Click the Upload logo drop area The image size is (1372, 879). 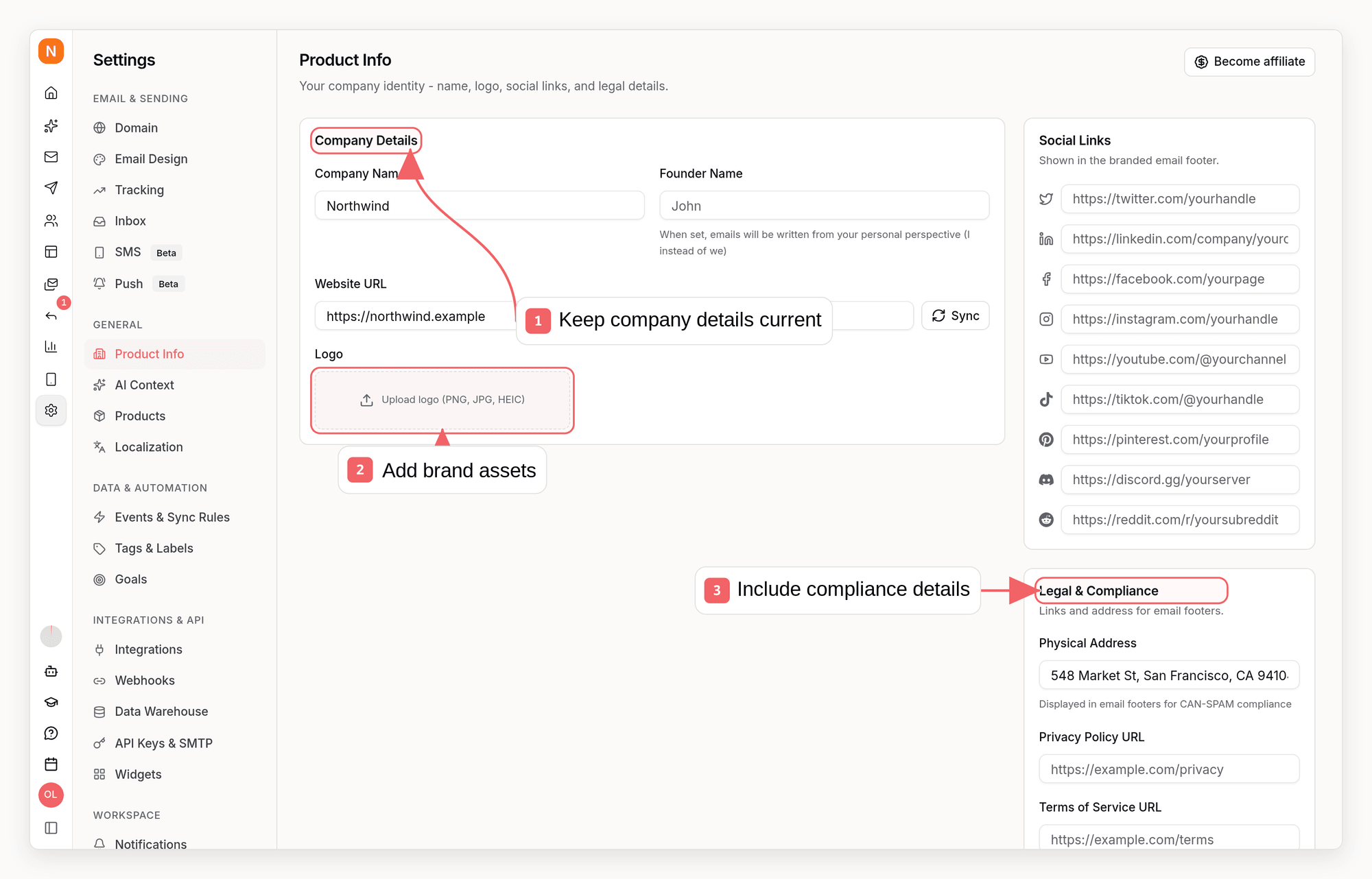pos(442,400)
